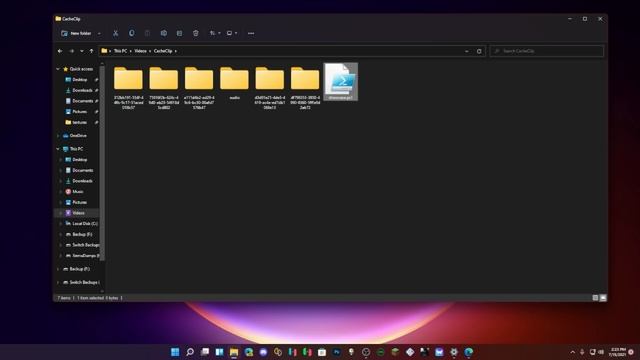The image size is (640, 360).
Task: Click the Copy icon in the toolbar
Action: [131, 33]
